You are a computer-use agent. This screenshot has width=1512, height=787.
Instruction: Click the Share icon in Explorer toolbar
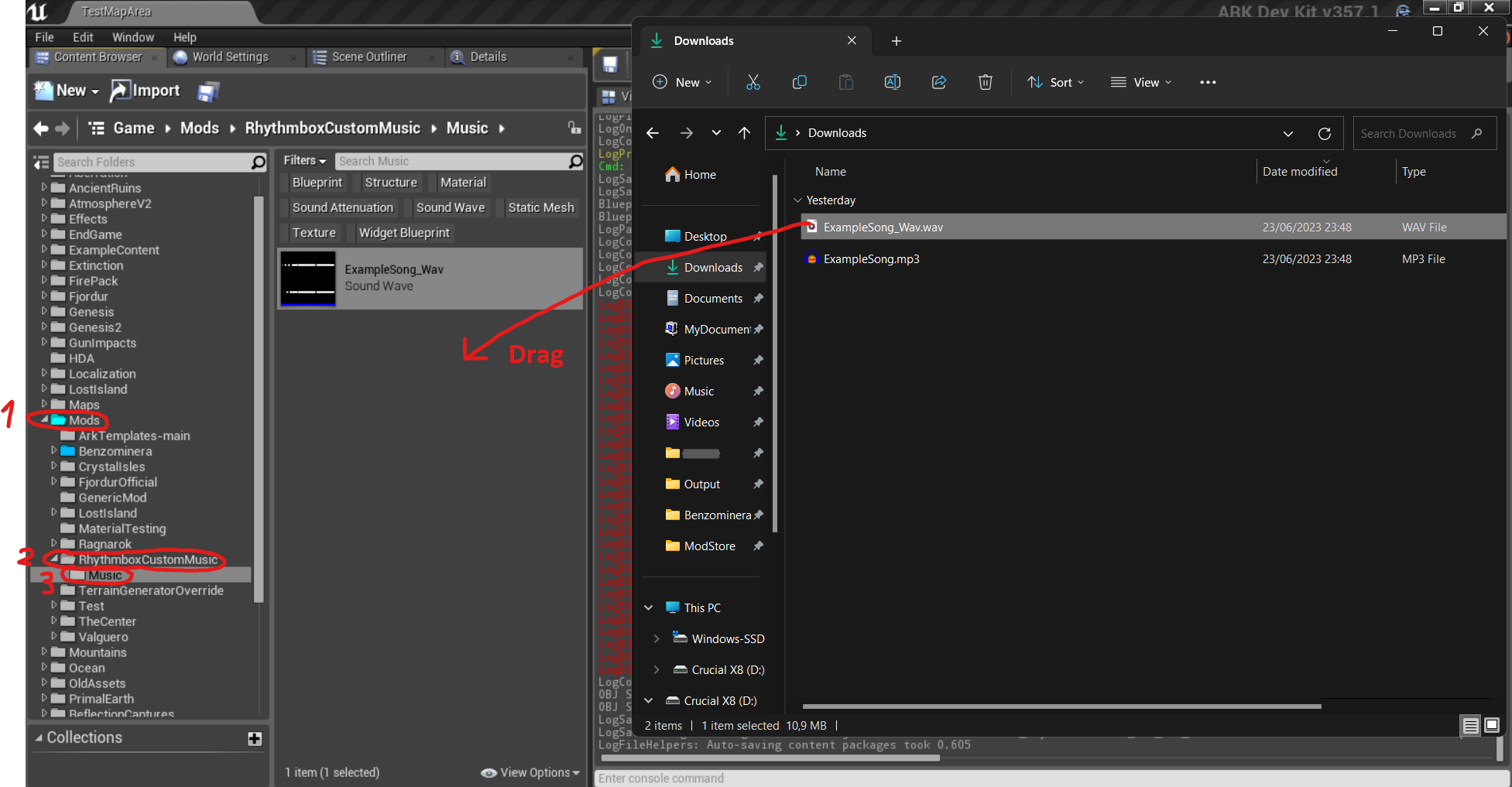pos(938,82)
